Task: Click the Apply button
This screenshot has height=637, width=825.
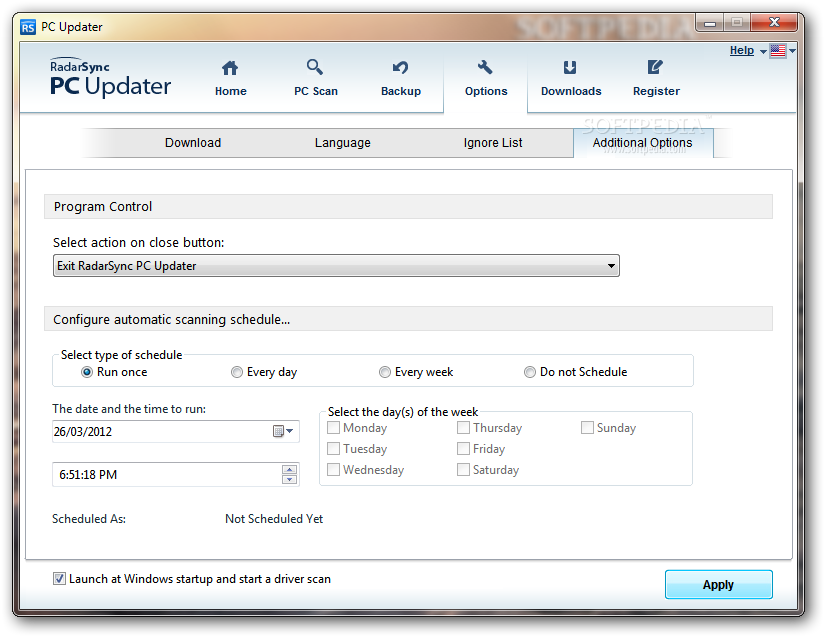Action: [718, 584]
